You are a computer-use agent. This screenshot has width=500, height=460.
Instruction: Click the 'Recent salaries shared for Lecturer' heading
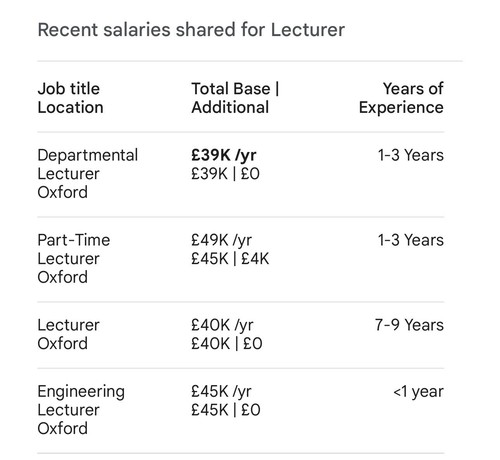pos(191,30)
